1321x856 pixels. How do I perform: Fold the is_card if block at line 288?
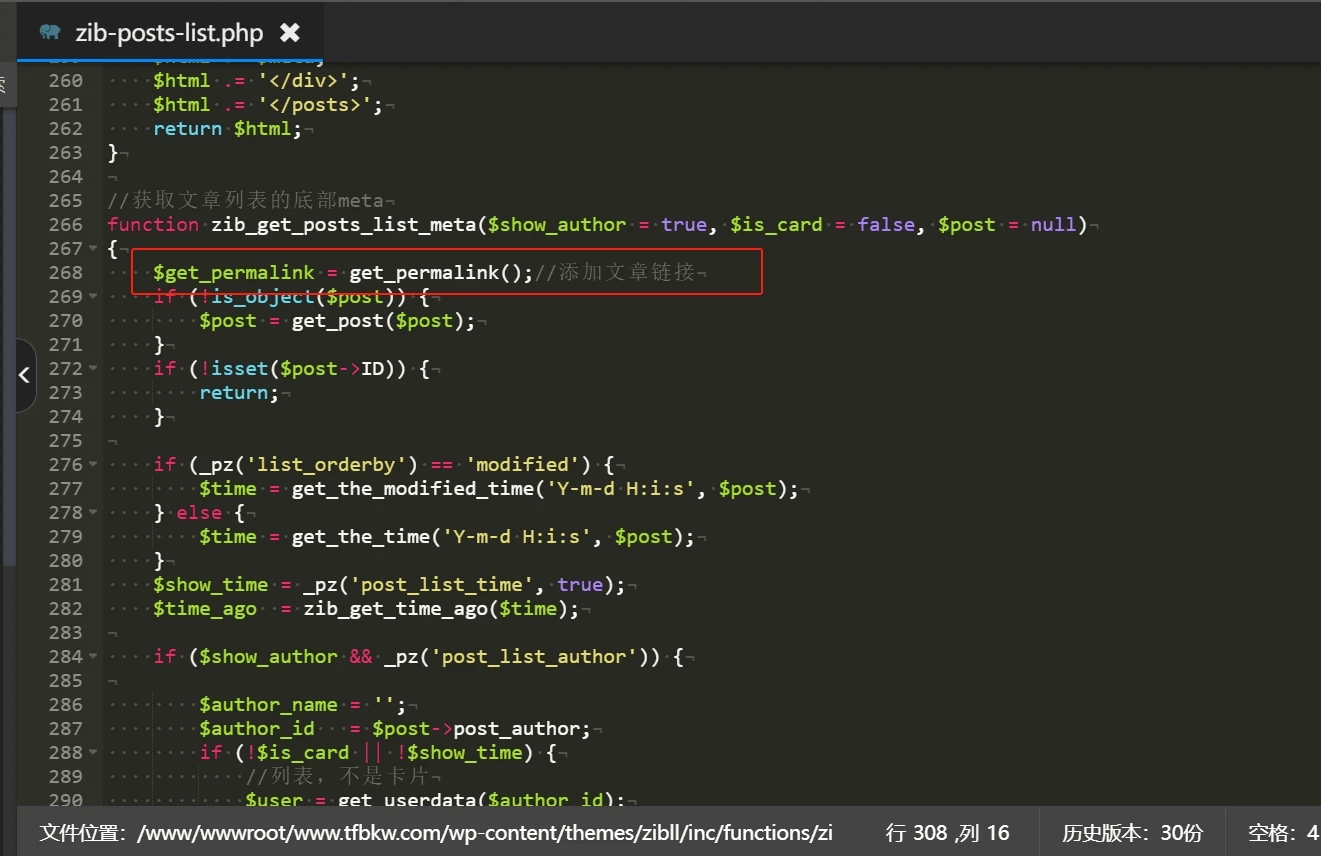(x=93, y=752)
